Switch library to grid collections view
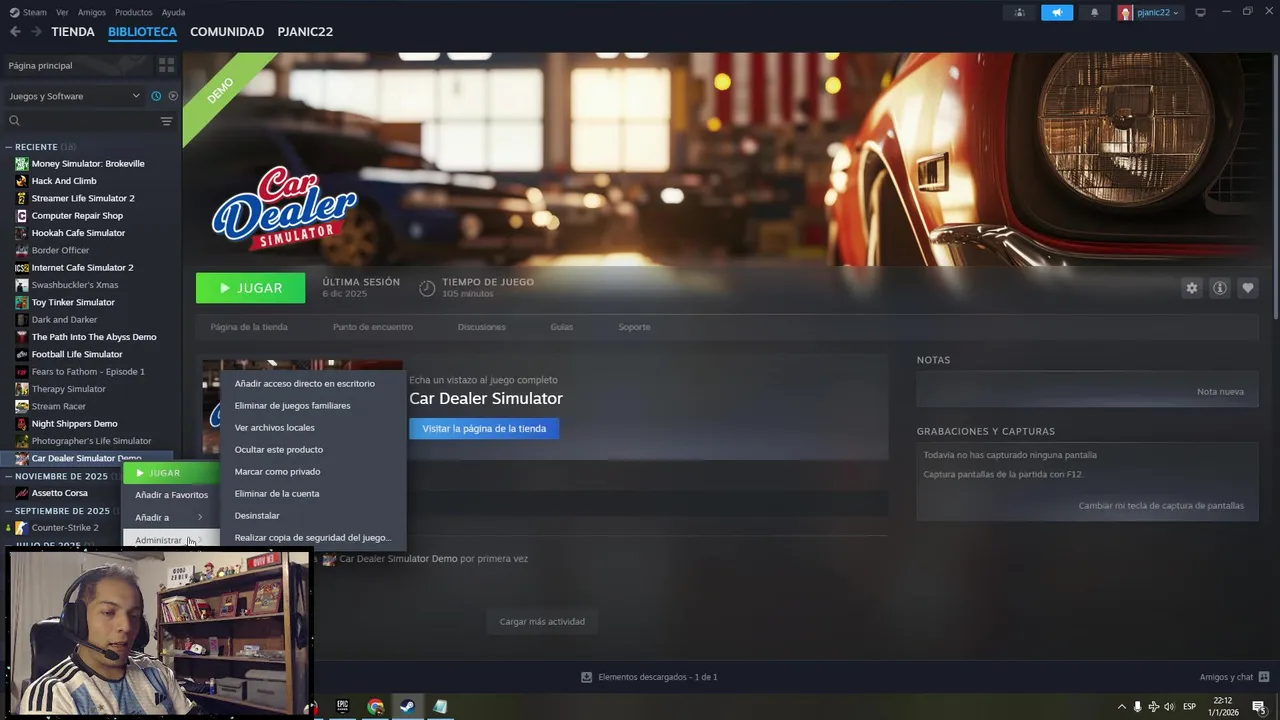The height and width of the screenshot is (720, 1280). pos(166,65)
